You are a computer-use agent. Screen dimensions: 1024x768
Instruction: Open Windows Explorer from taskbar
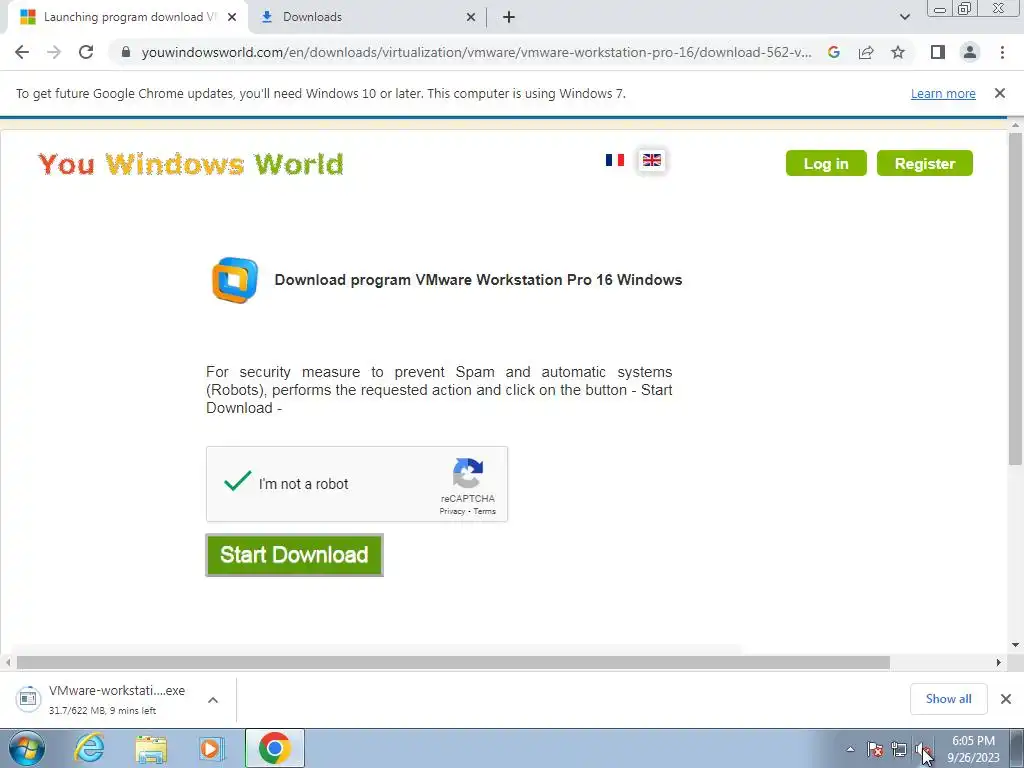152,748
